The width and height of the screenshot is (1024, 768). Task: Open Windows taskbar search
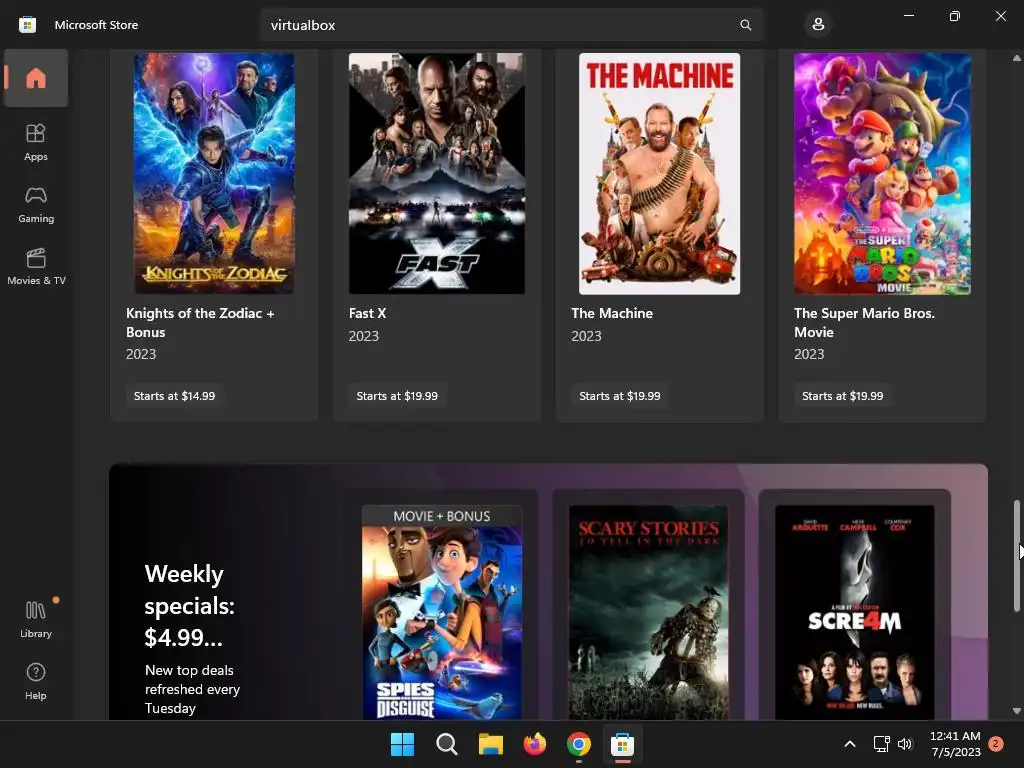(x=447, y=744)
